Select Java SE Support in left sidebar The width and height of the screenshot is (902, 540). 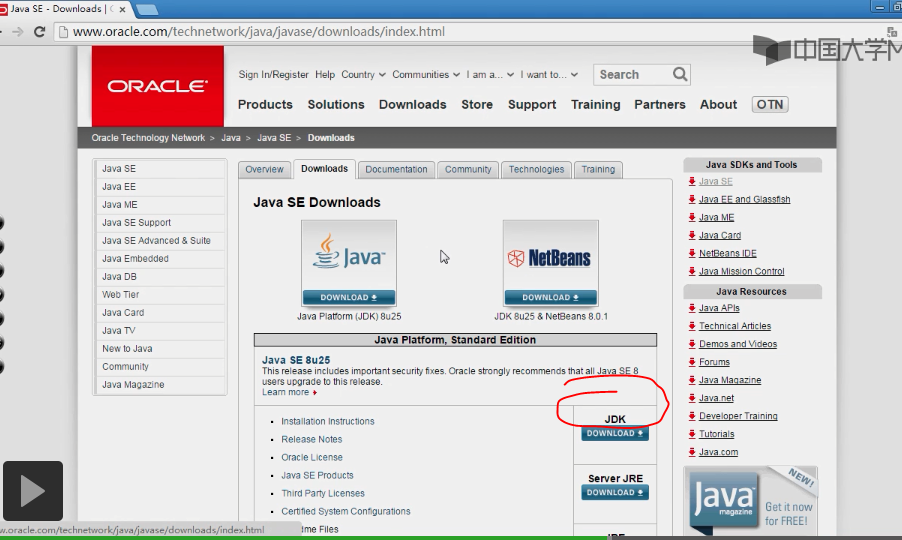click(x=160, y=223)
